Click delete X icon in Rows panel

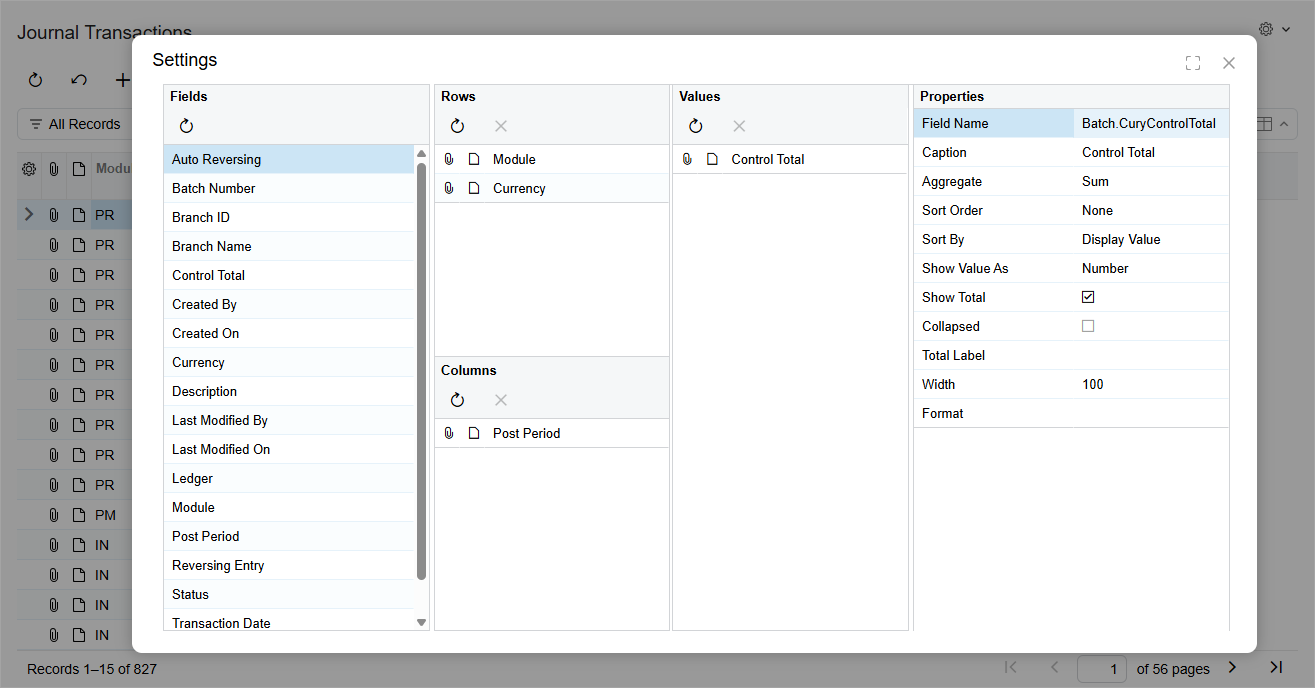(501, 126)
